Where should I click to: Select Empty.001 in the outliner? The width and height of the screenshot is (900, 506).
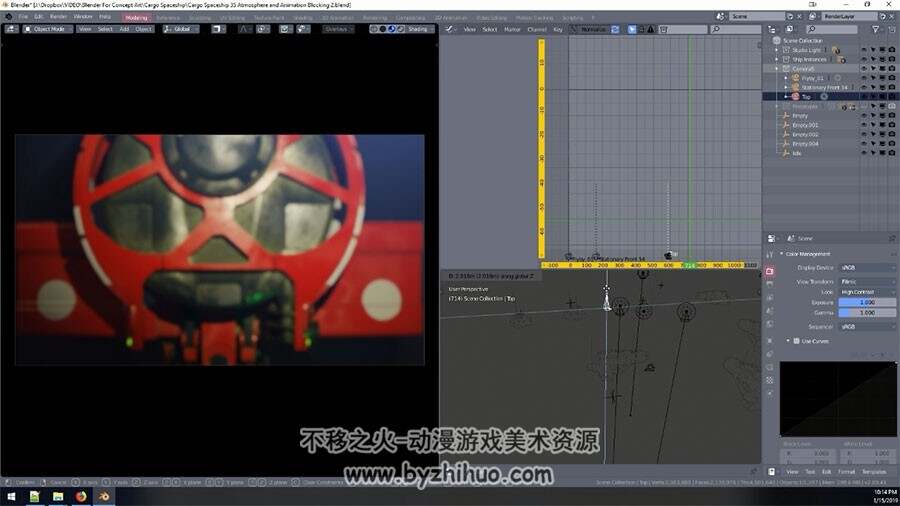tap(805, 125)
